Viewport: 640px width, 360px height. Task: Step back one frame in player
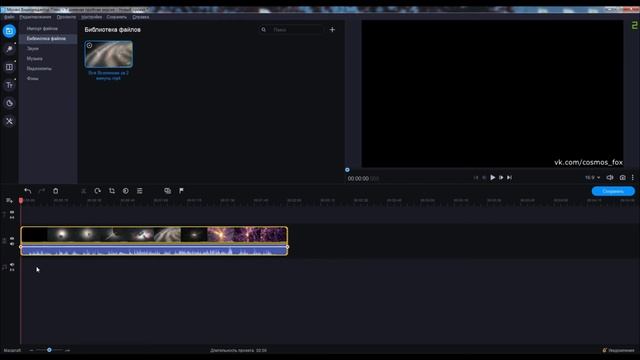click(484, 178)
